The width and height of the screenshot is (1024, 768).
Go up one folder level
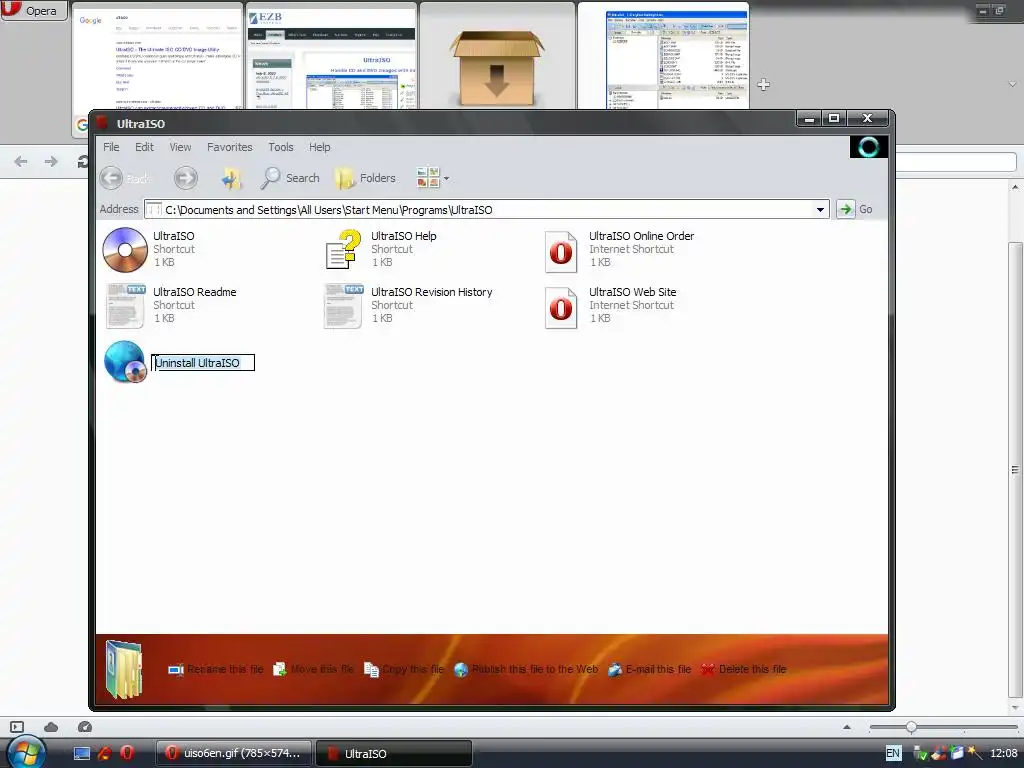(231, 178)
